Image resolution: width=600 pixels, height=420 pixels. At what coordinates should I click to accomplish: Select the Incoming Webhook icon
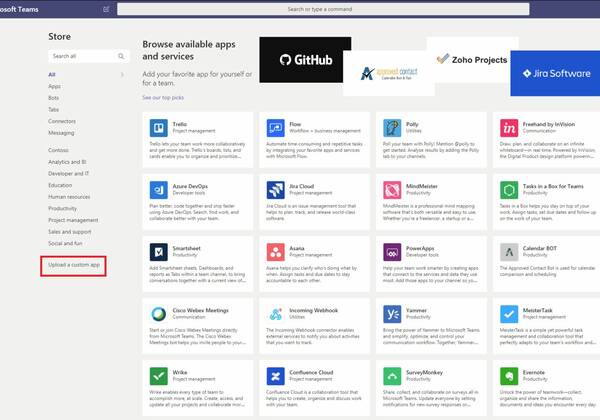tap(276, 314)
